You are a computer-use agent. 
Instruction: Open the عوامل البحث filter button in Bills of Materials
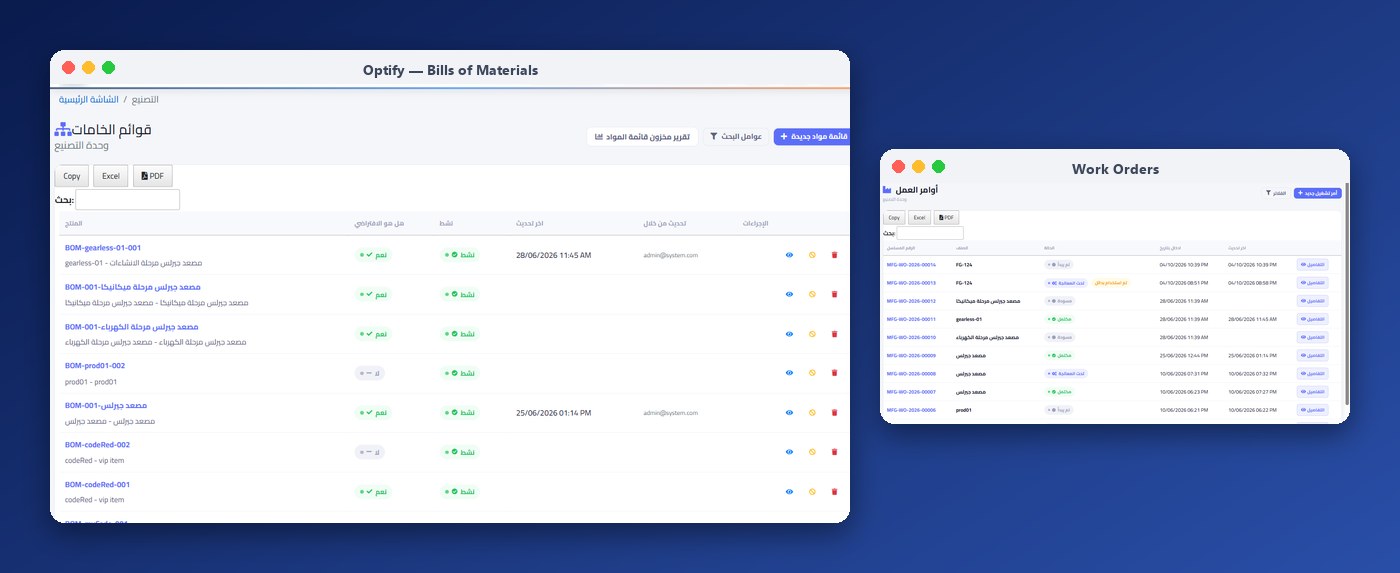735,136
